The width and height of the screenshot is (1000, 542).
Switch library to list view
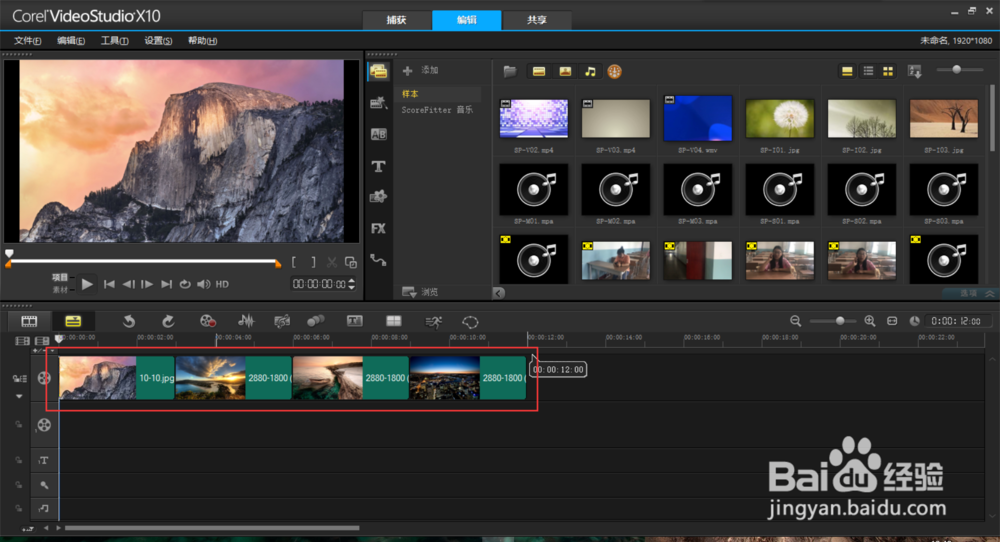[x=868, y=71]
